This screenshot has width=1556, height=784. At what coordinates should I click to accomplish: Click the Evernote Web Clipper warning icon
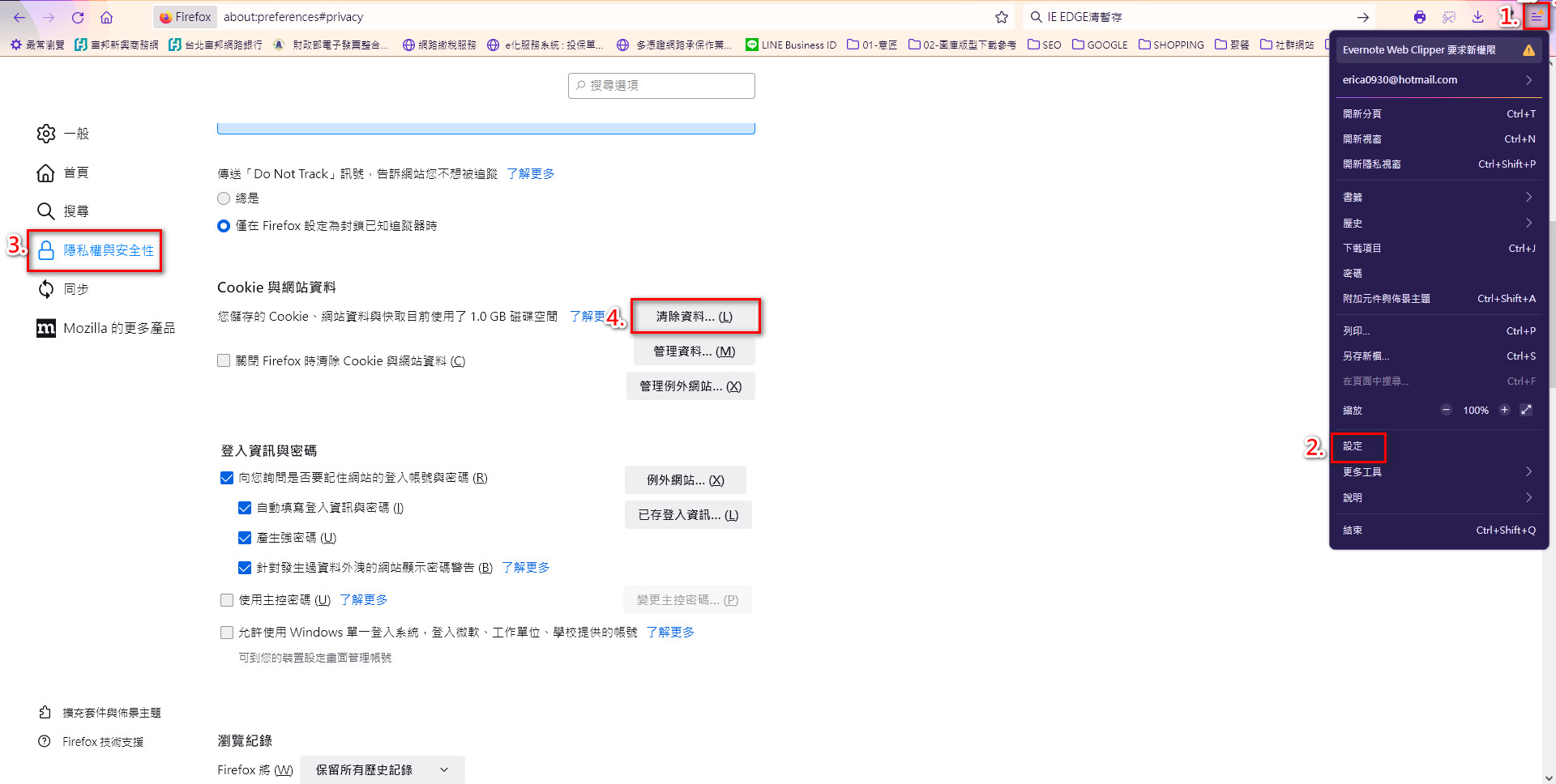point(1528,50)
